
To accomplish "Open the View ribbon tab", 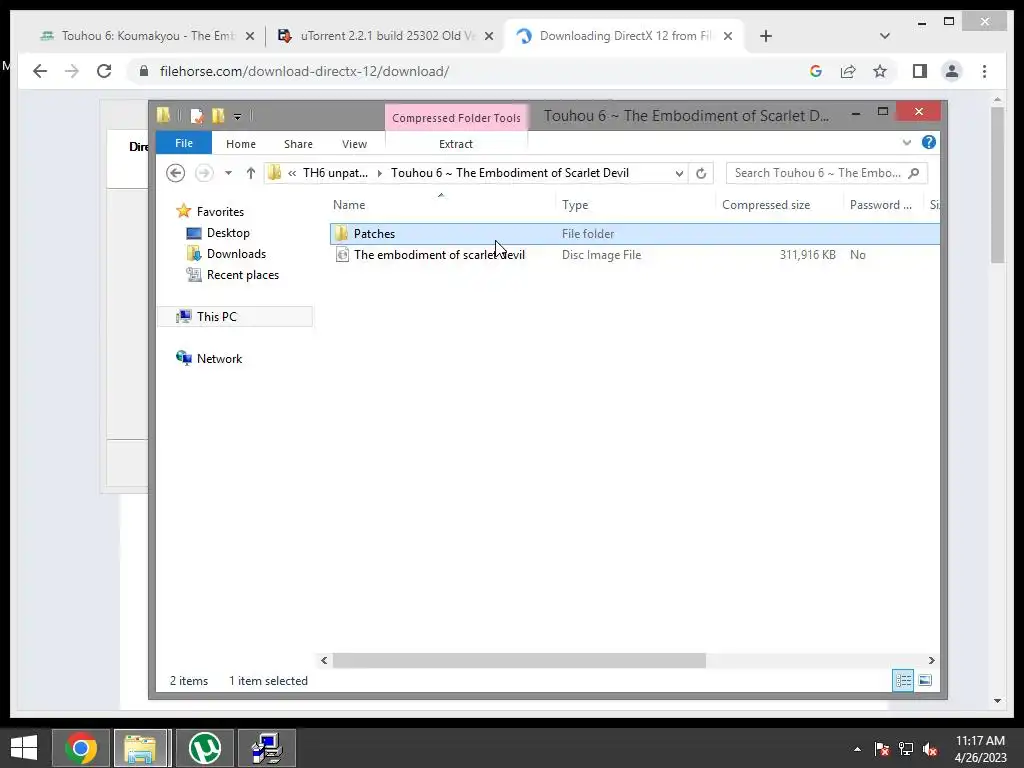I will (x=355, y=144).
